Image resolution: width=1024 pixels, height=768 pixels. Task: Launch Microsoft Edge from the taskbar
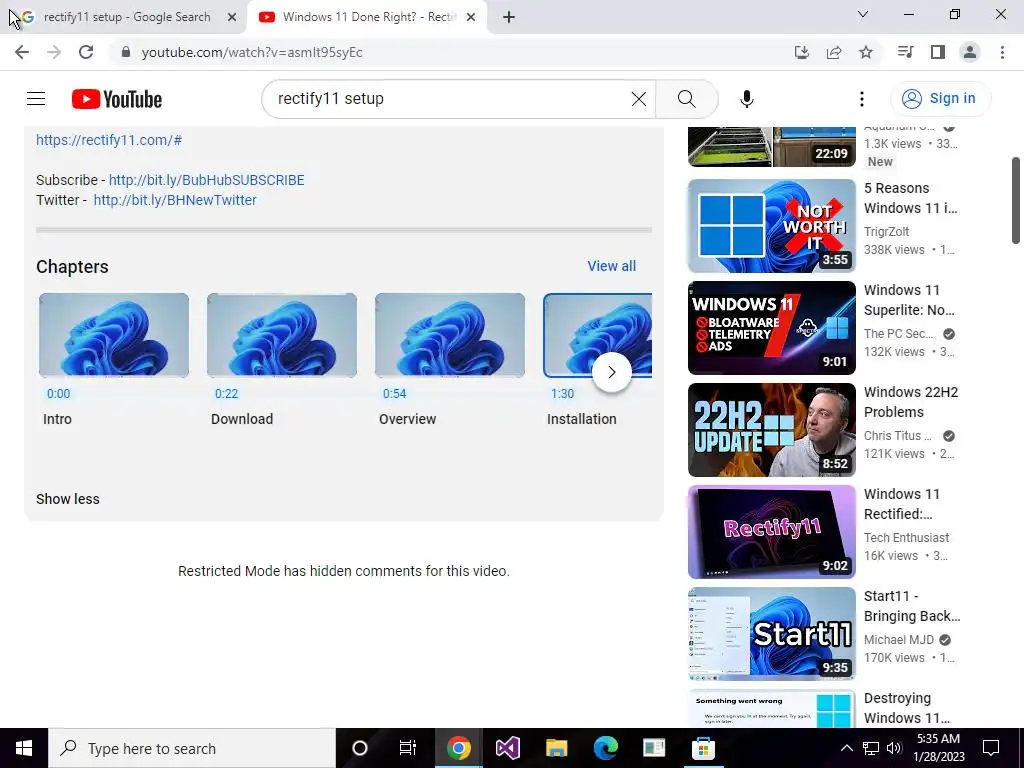pos(605,748)
